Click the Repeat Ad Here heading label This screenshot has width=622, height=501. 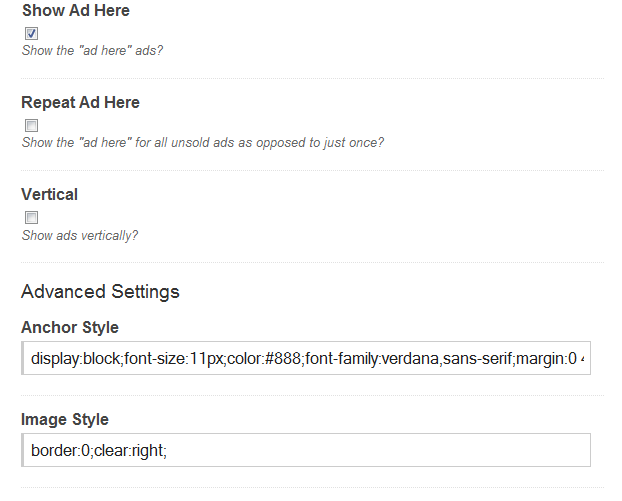tap(81, 102)
